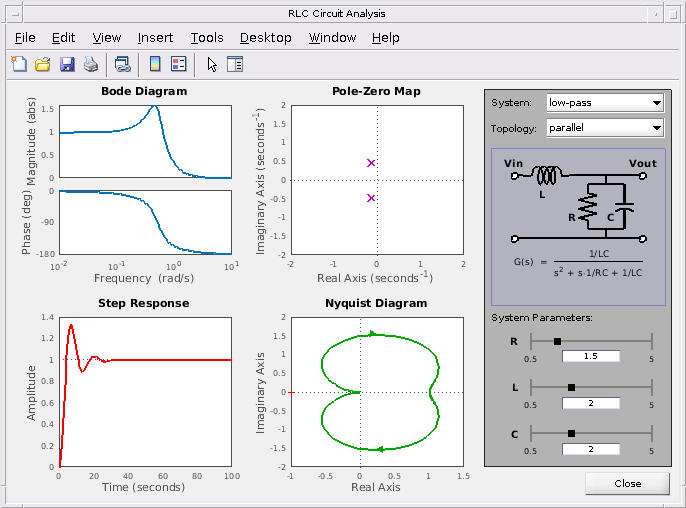
Task: Print figure using the printer icon
Action: (x=91, y=64)
